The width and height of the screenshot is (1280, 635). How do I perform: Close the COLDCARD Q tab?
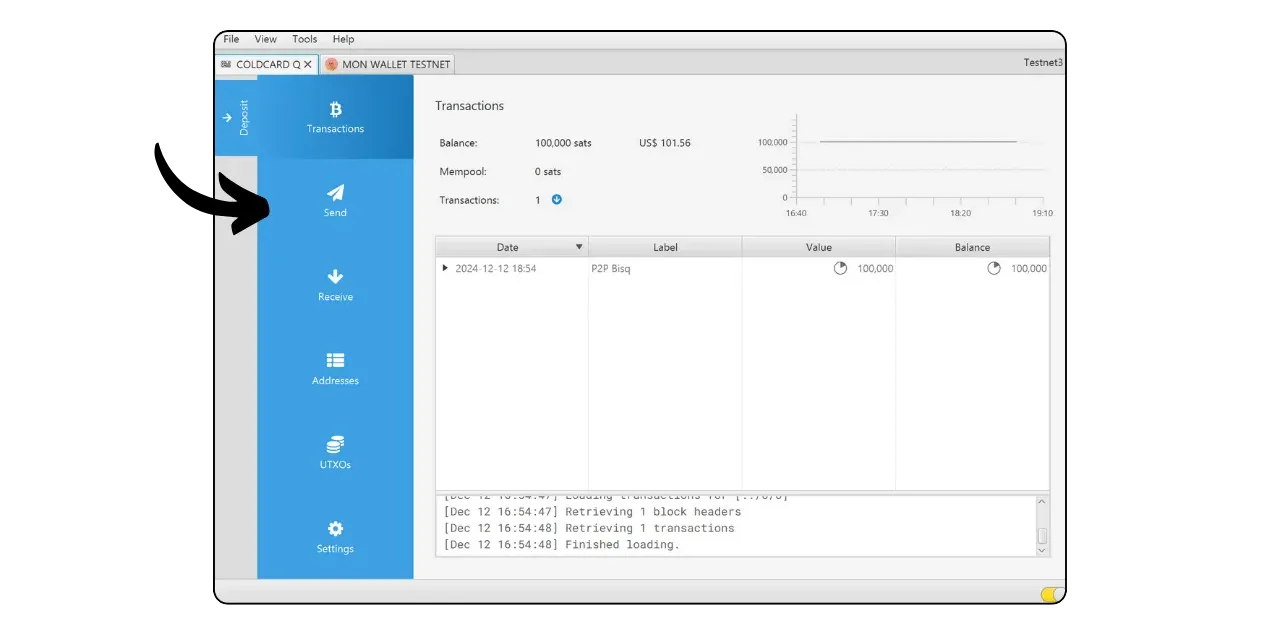pos(308,64)
